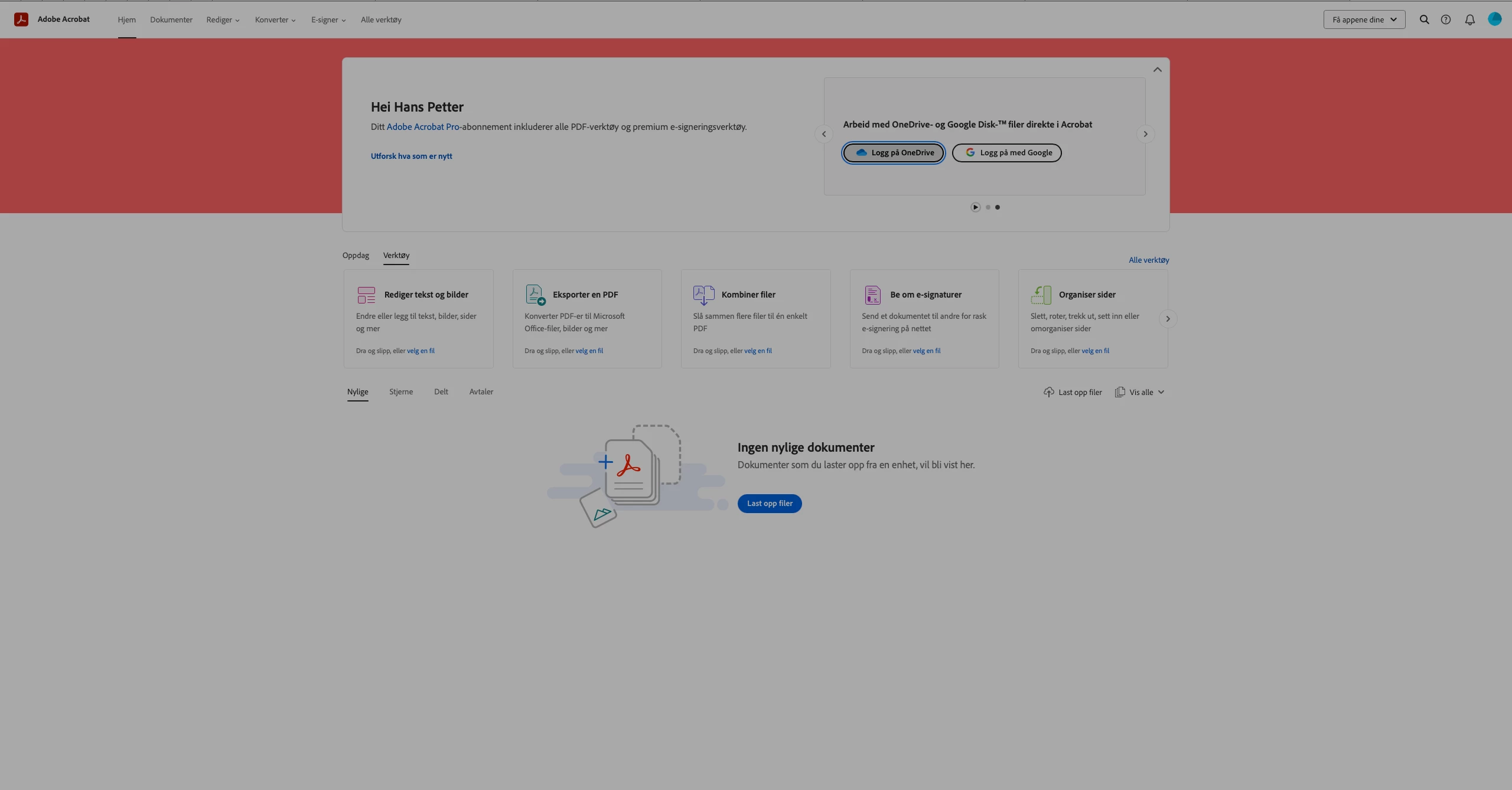1512x790 pixels.
Task: Open the user profile avatar
Action: point(1494,19)
